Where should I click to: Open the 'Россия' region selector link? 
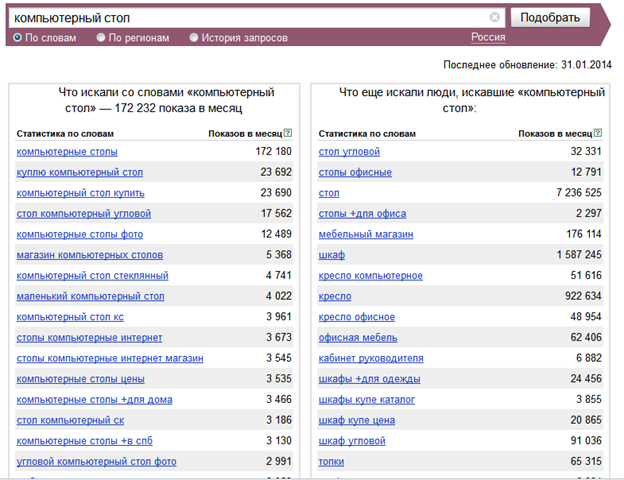click(488, 37)
